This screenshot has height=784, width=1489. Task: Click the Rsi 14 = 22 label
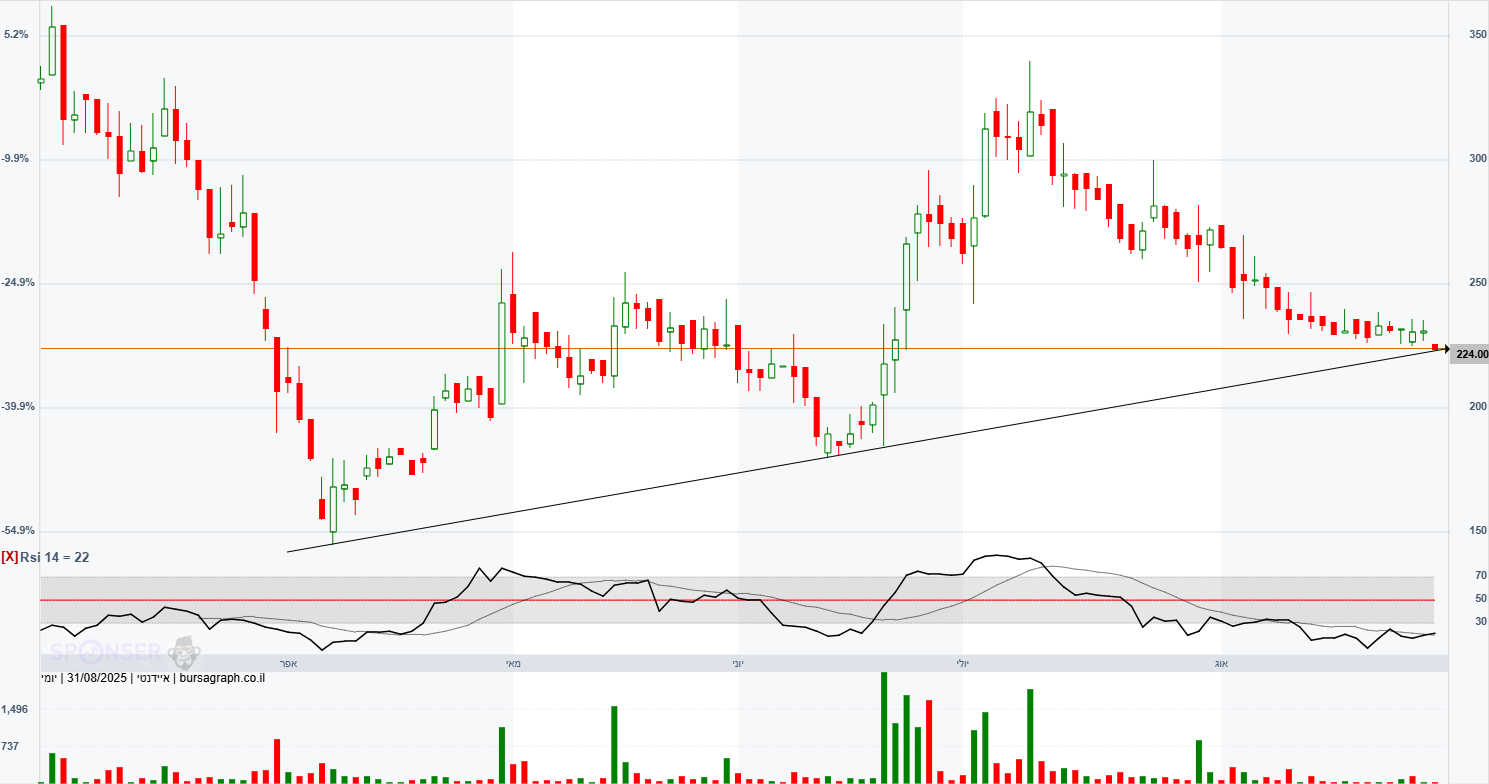point(55,557)
